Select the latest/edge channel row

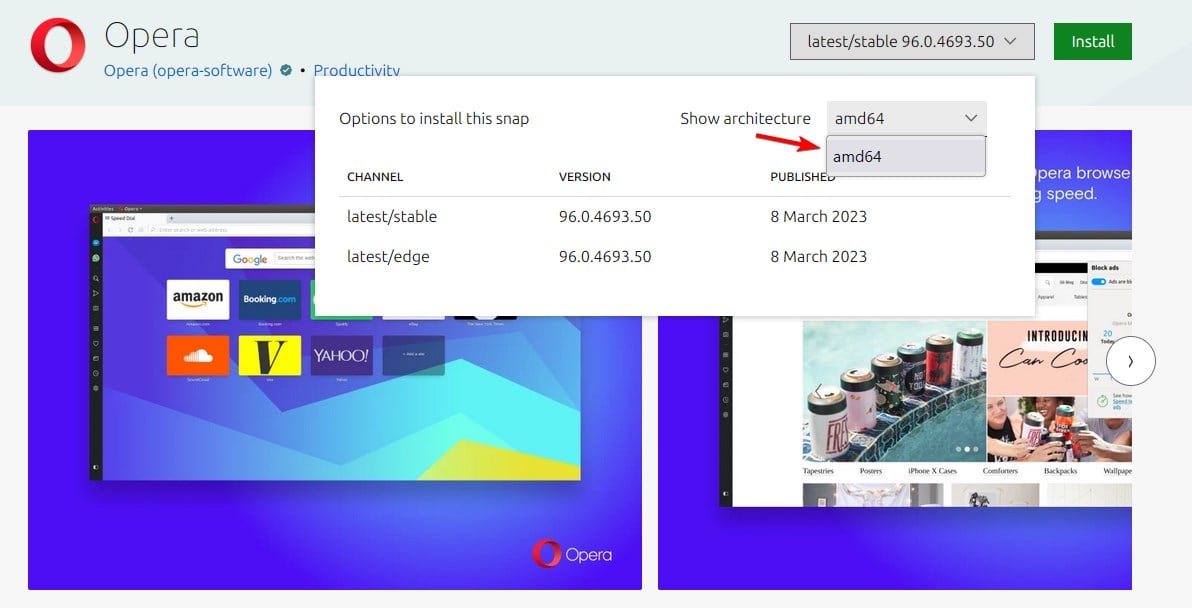coord(674,257)
